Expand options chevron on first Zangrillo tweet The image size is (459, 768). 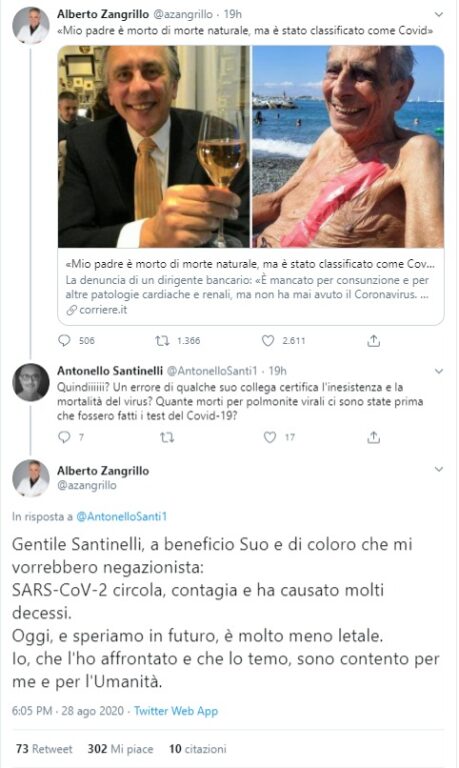[x=439, y=15]
